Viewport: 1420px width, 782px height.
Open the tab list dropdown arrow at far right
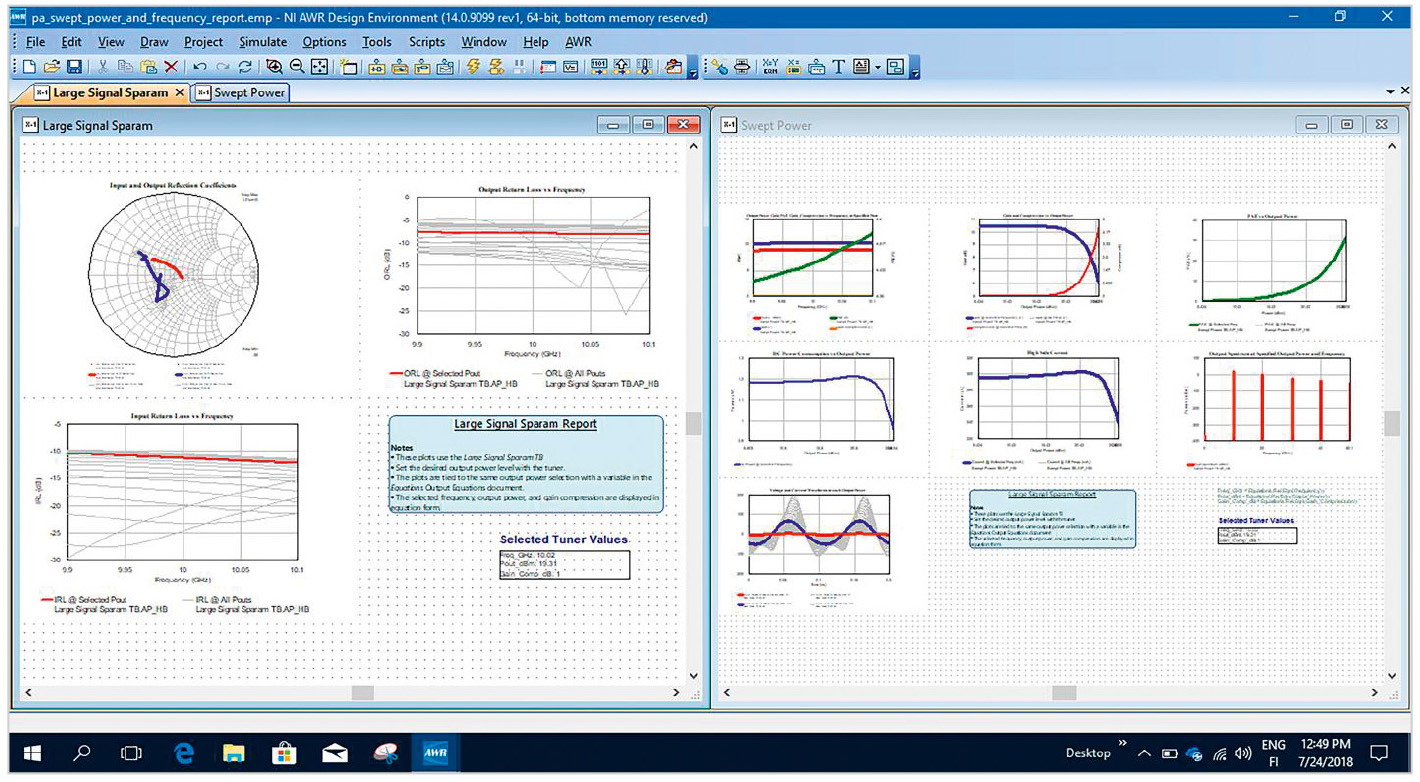(1390, 92)
